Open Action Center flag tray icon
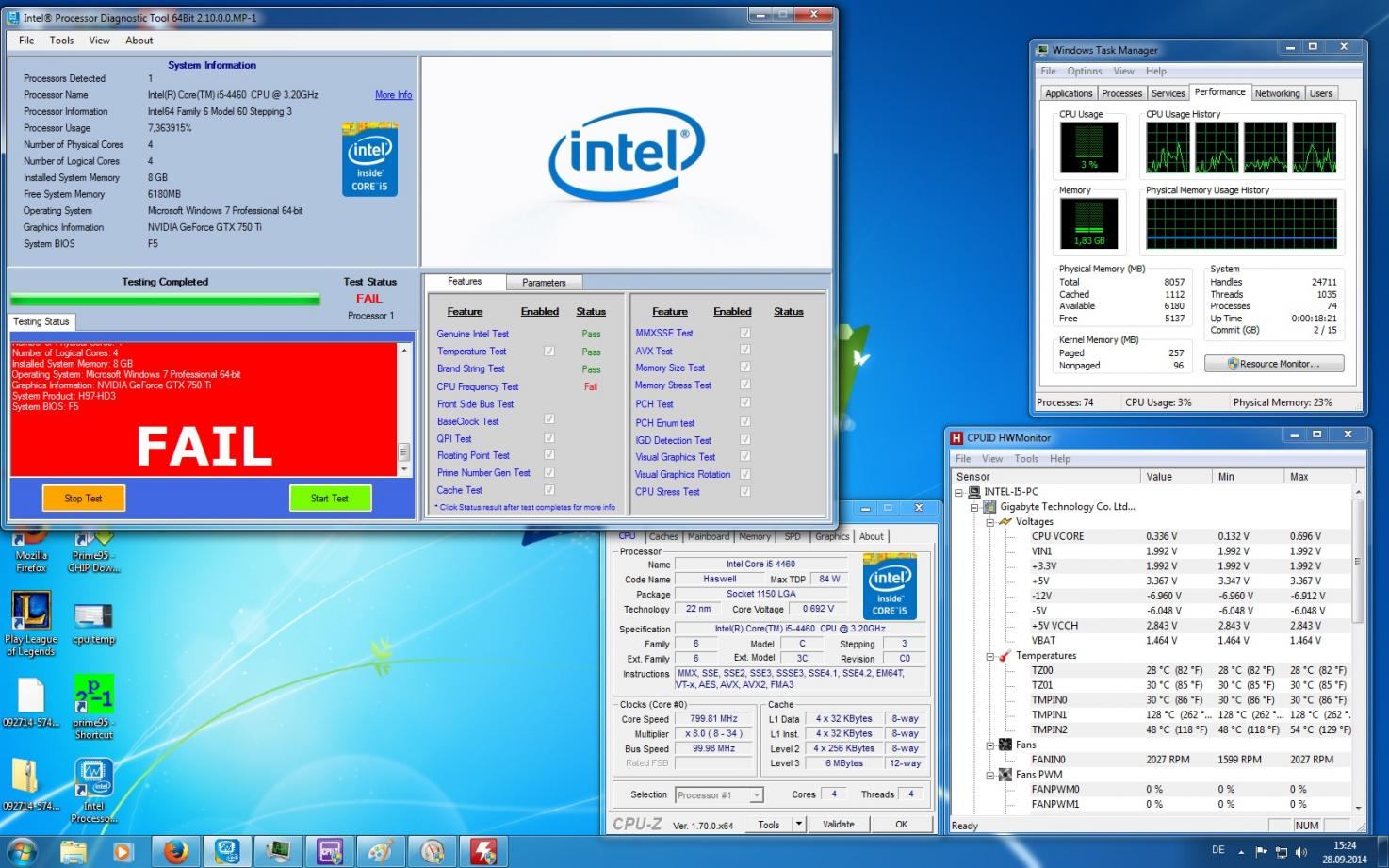1389x868 pixels. (x=1261, y=852)
